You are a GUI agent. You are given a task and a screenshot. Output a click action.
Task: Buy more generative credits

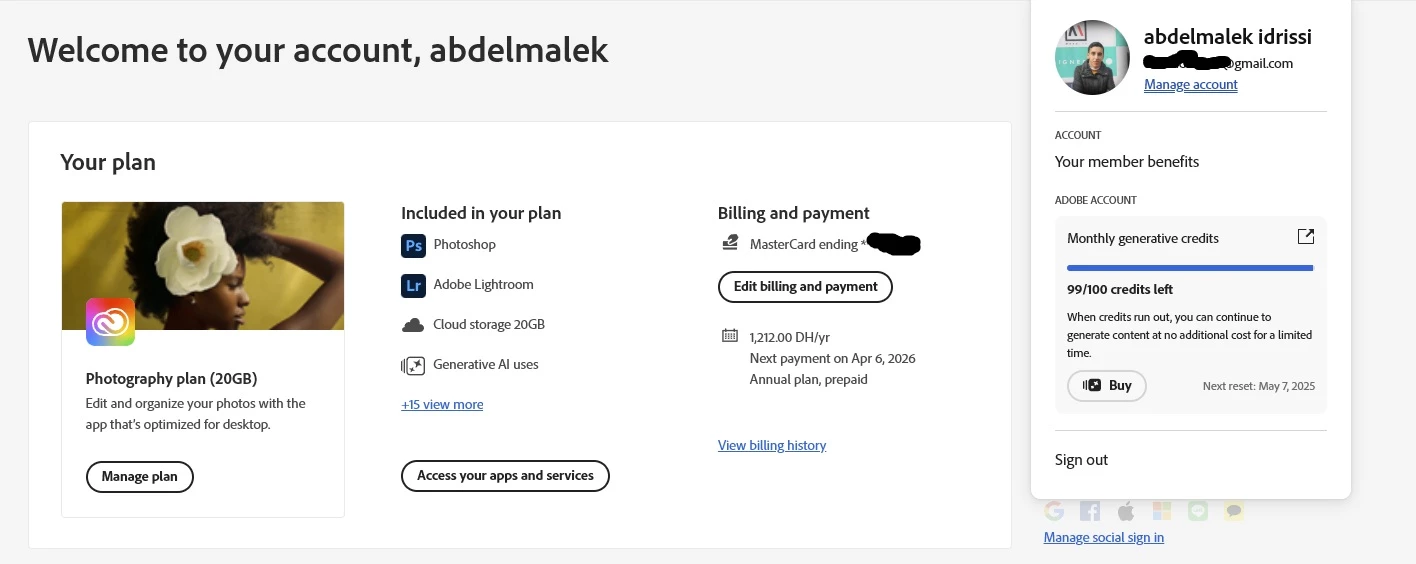point(1107,386)
